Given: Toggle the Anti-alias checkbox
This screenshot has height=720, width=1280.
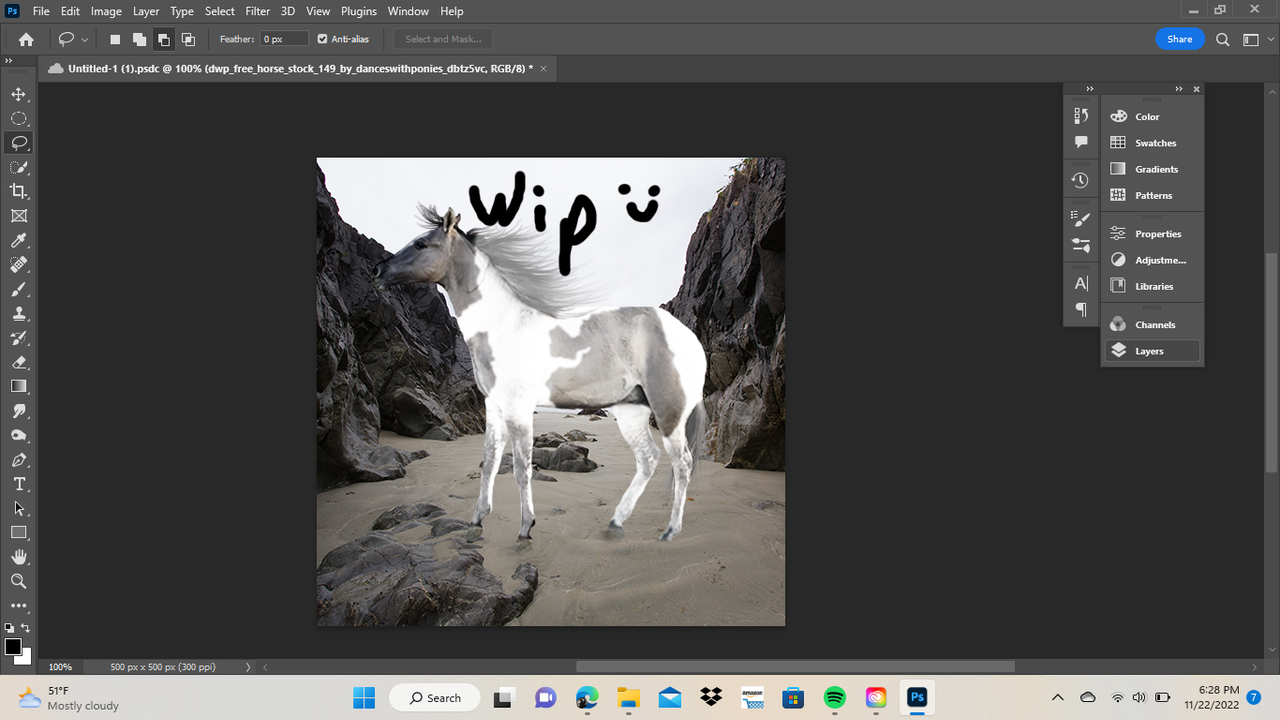Looking at the screenshot, I should pyautogui.click(x=322, y=39).
